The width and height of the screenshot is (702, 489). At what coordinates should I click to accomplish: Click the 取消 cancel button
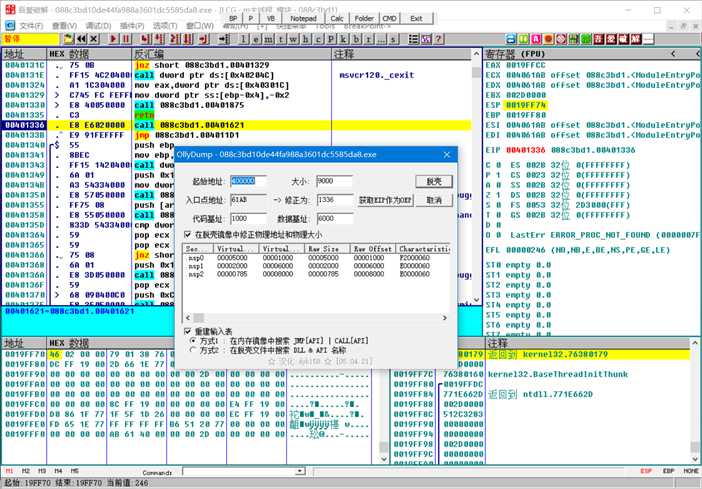[x=433, y=200]
